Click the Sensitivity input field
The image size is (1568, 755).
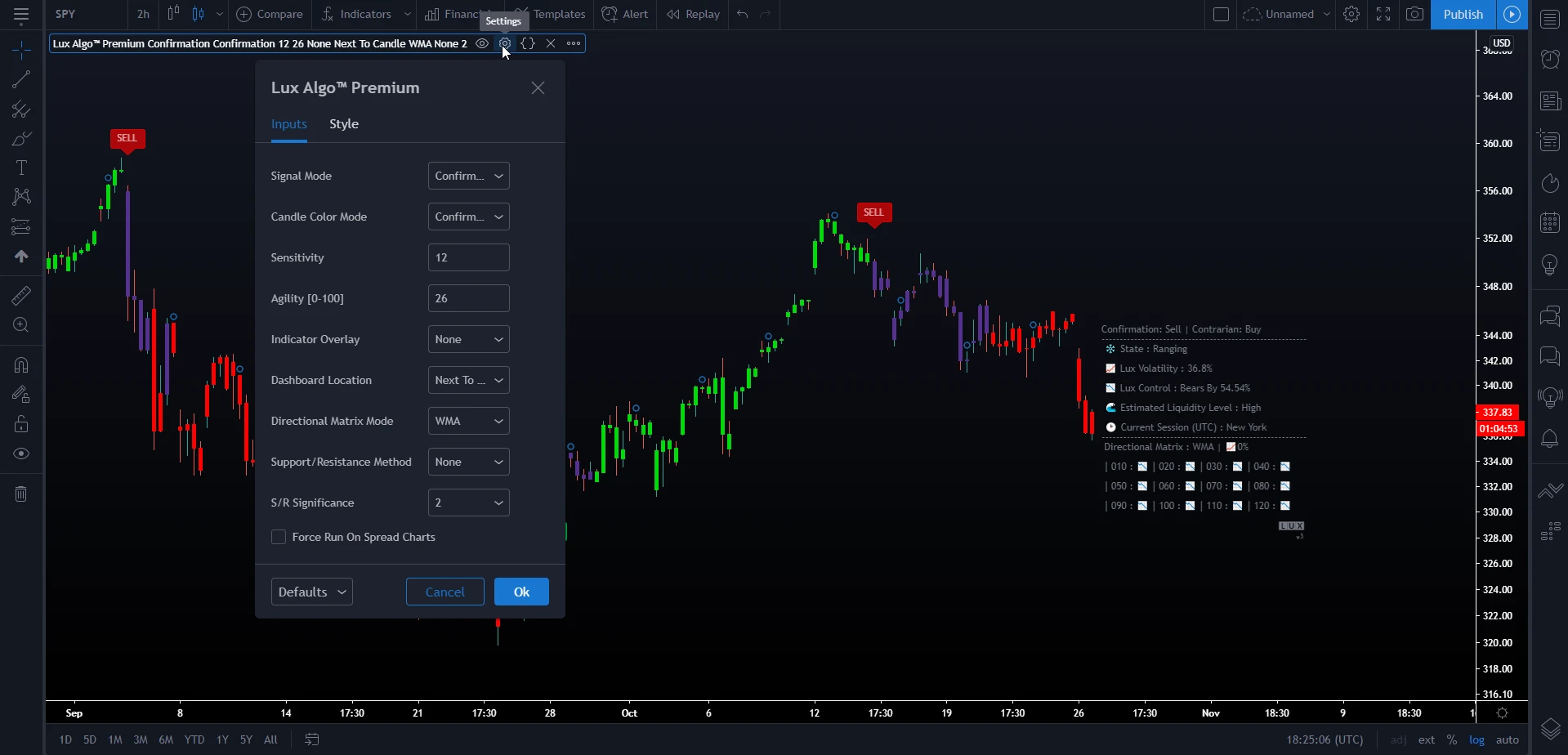click(x=469, y=257)
